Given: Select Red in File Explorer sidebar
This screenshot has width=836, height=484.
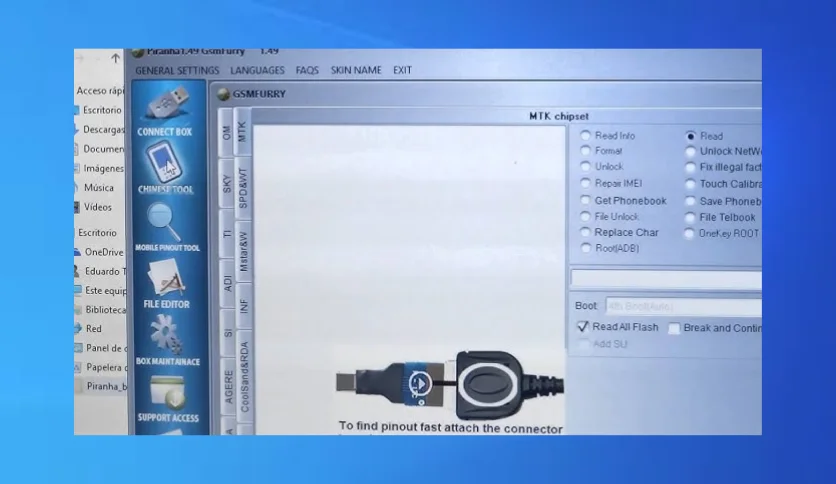Looking at the screenshot, I should coord(93,329).
